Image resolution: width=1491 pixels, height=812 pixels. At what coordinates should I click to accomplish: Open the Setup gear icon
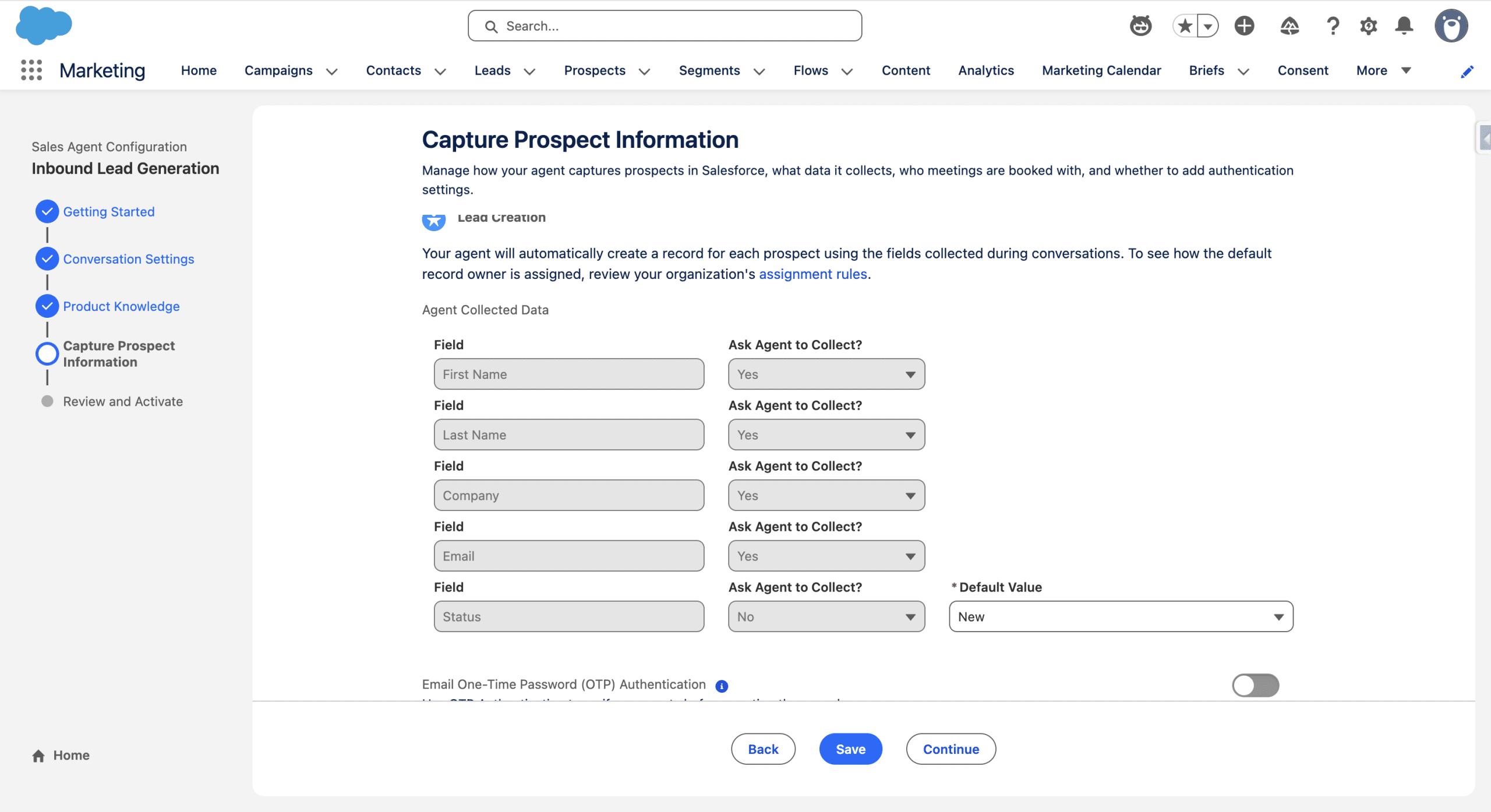pyautogui.click(x=1368, y=26)
